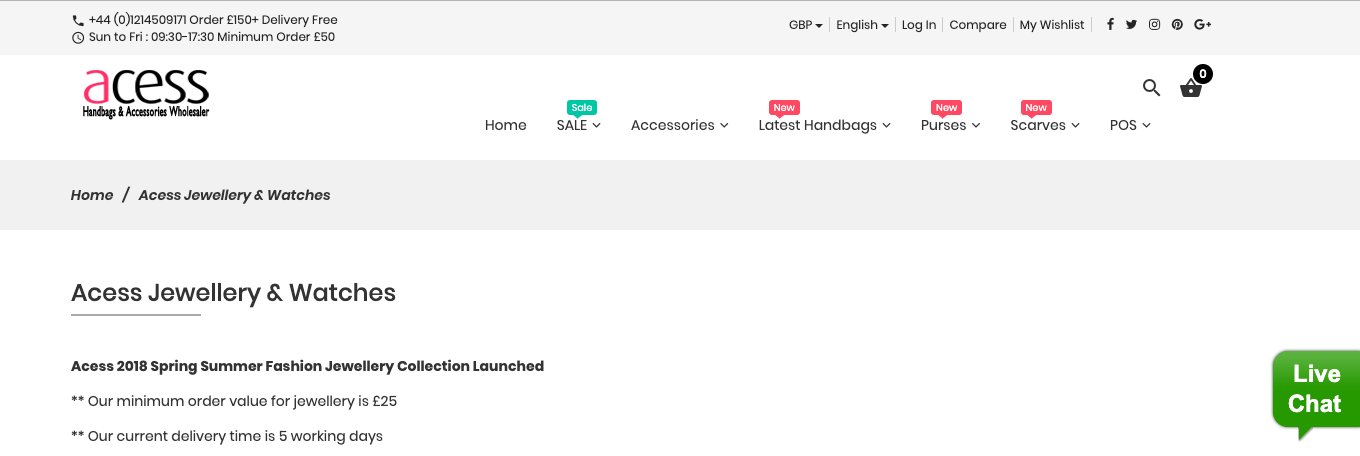Expand the Accessories menu
The image size is (1360, 456).
pos(679,125)
